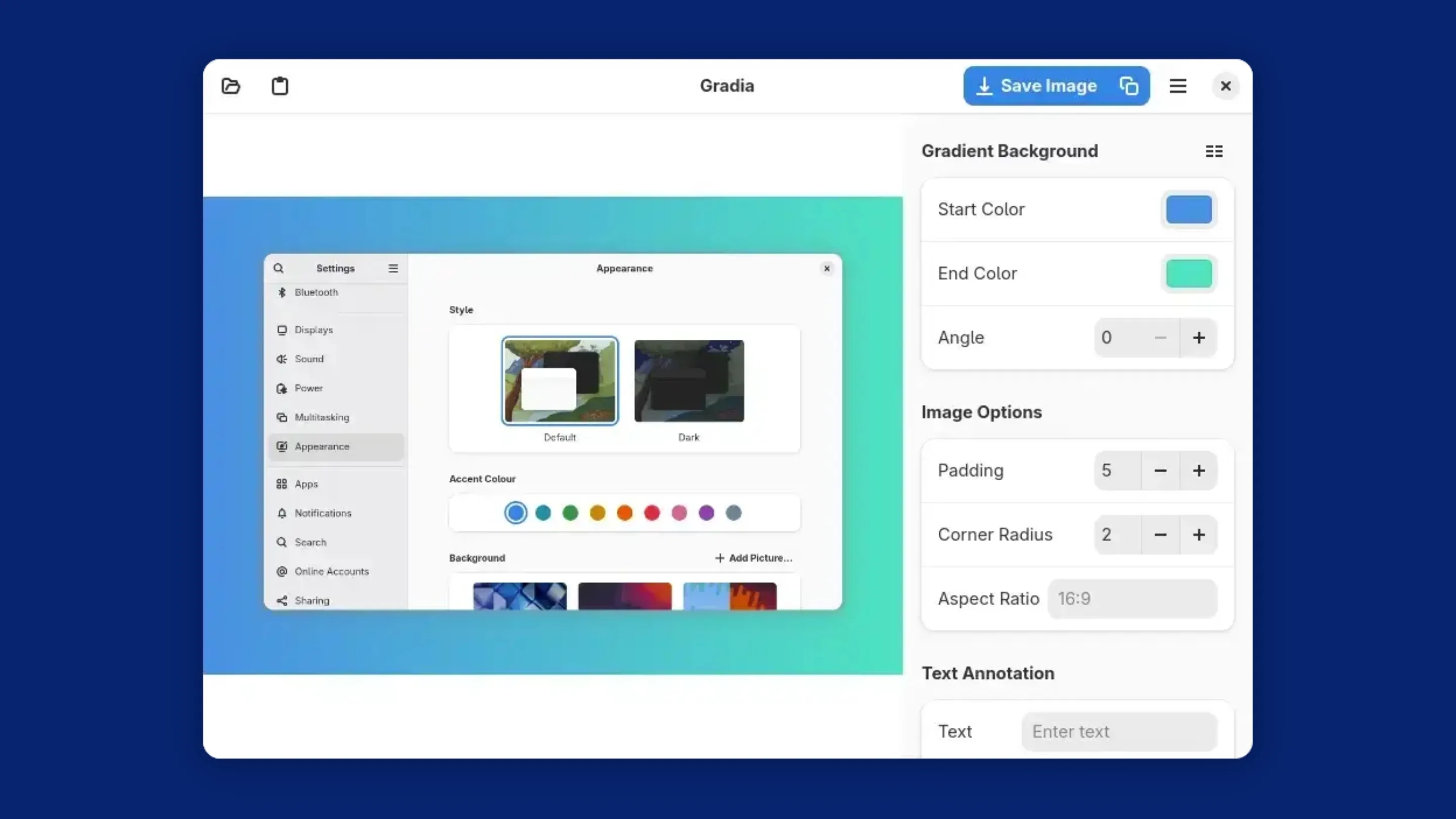Select the teal accent colour
1456x819 pixels.
[543, 513]
